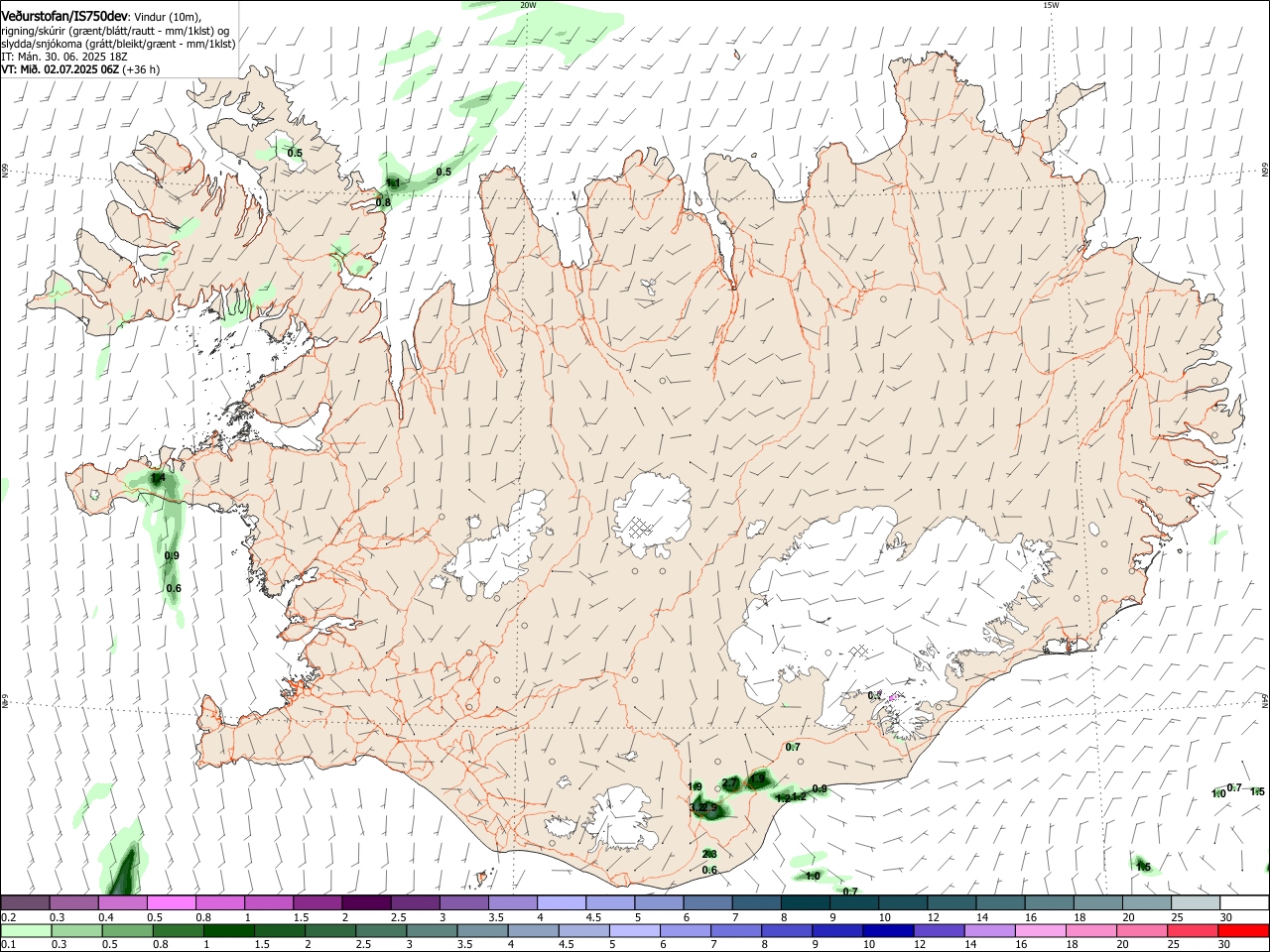
Task: Click the initial time line 'IT: Mán. 30. 06. 2025 18Z'
Action: click(64, 57)
